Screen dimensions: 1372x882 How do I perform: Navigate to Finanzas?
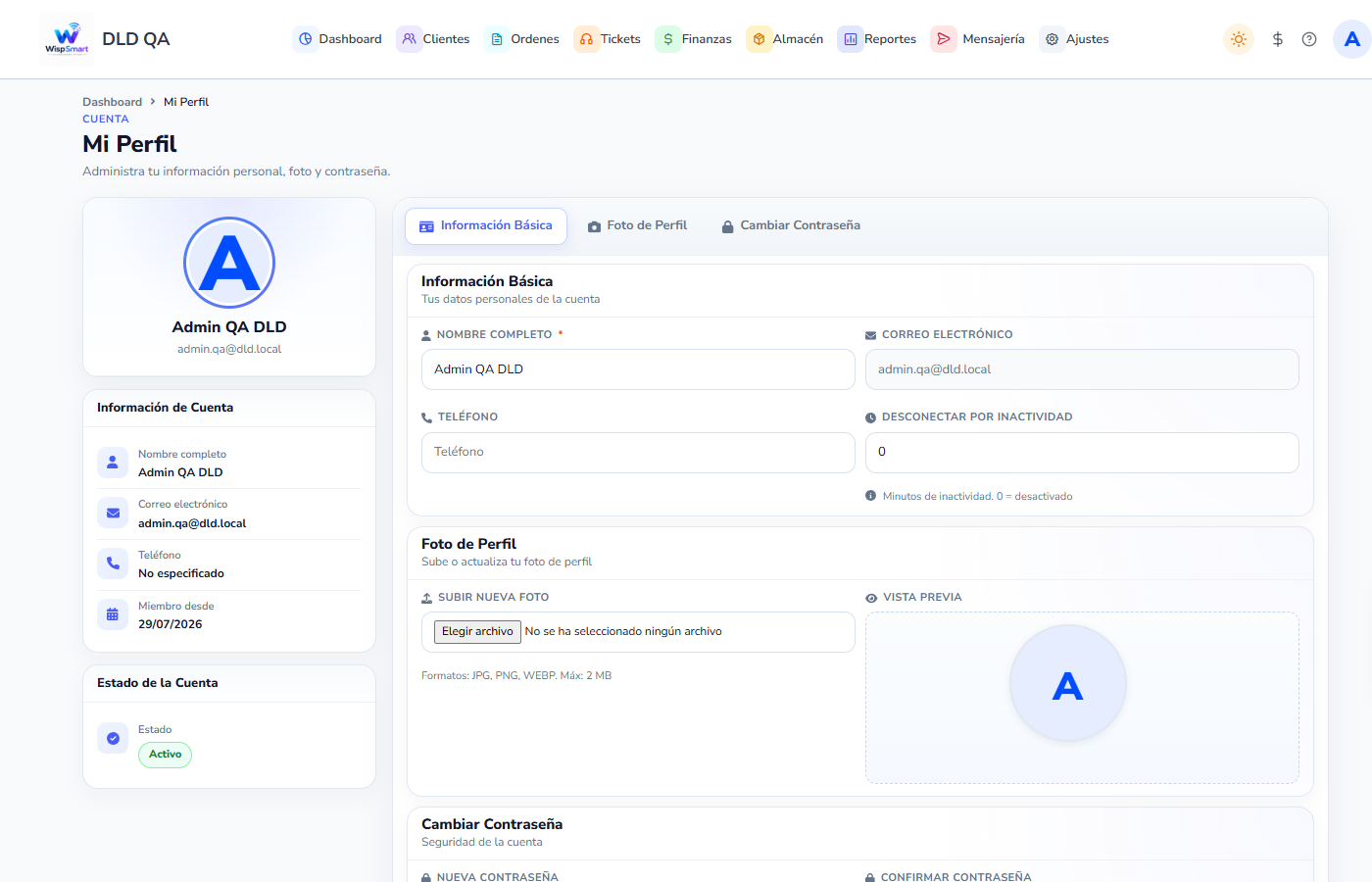pyautogui.click(x=695, y=39)
